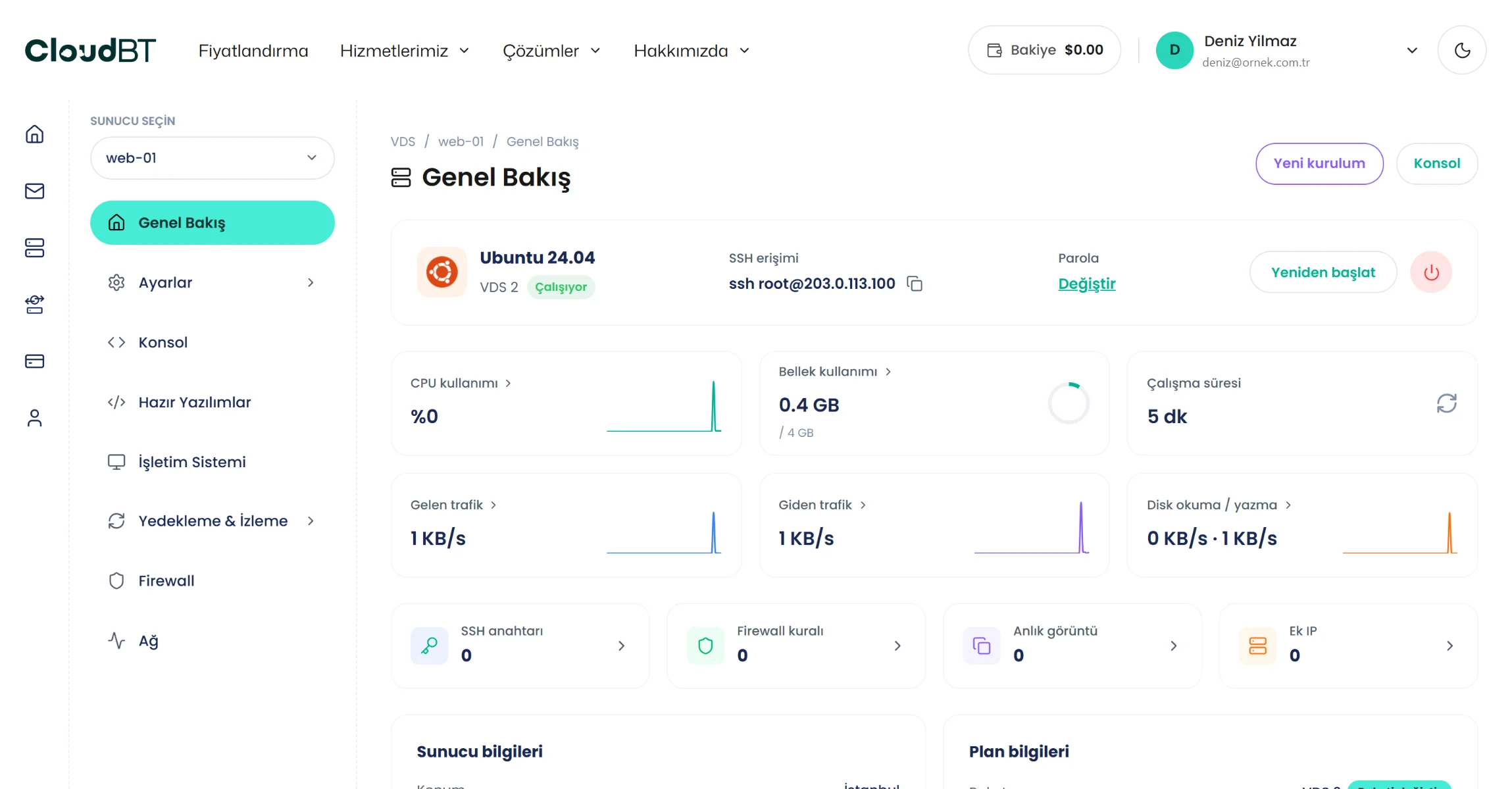Open the mail envelope icon in the left rail

point(34,191)
